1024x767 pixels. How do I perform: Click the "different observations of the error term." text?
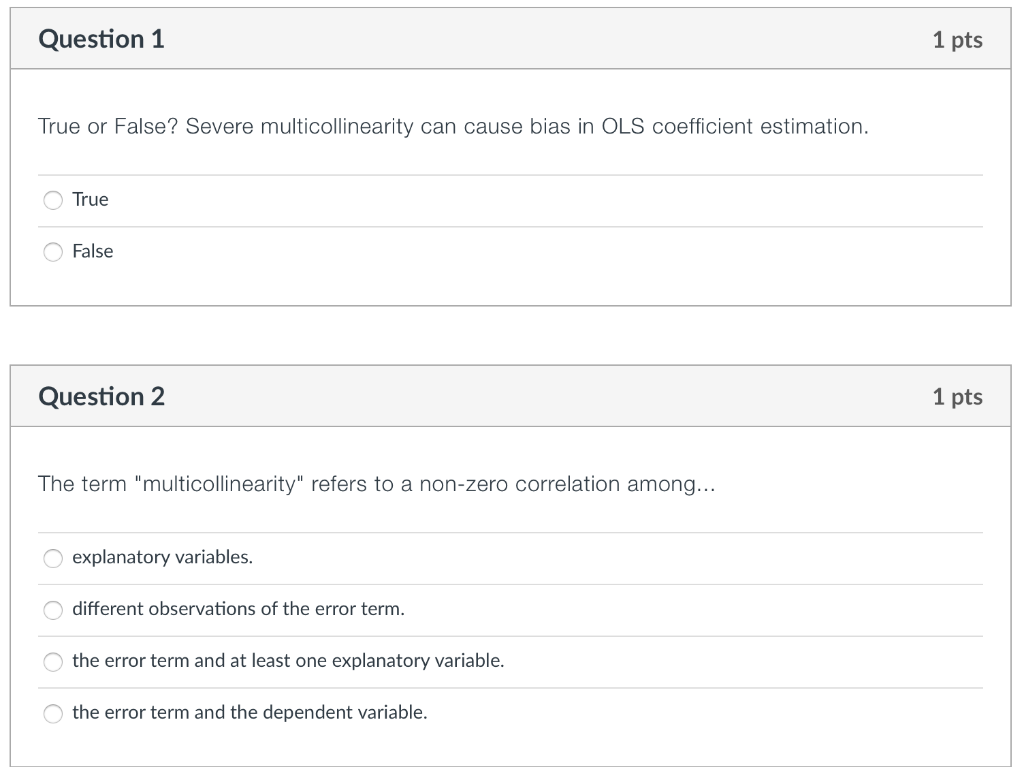click(x=238, y=610)
